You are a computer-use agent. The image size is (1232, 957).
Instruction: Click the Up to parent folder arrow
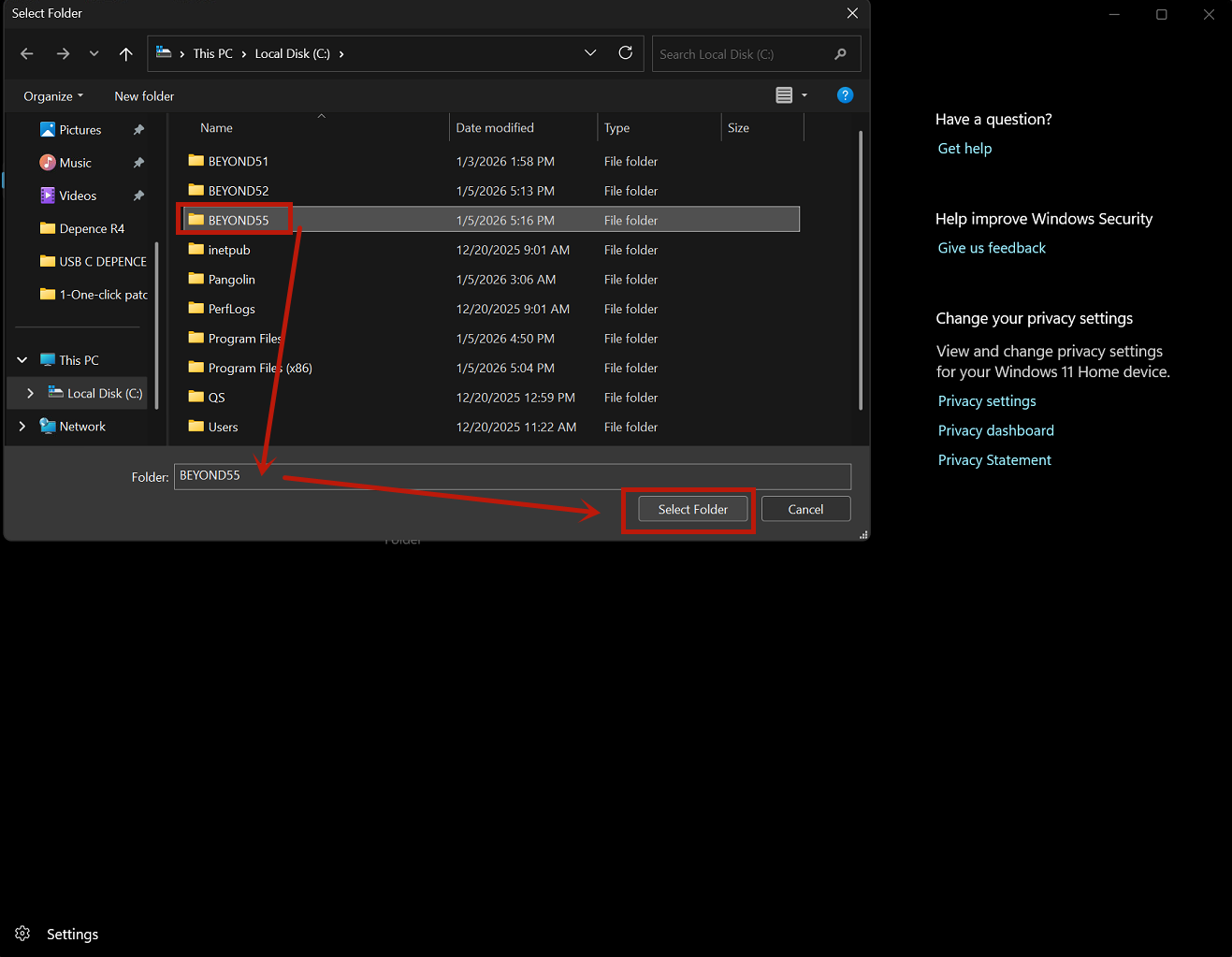126,54
